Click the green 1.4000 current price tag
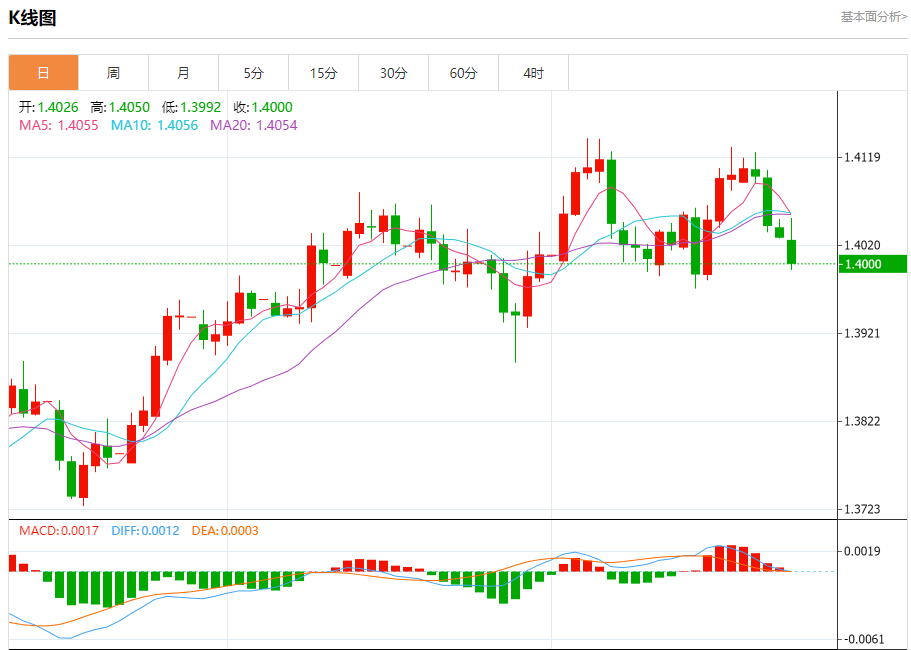 [872, 264]
